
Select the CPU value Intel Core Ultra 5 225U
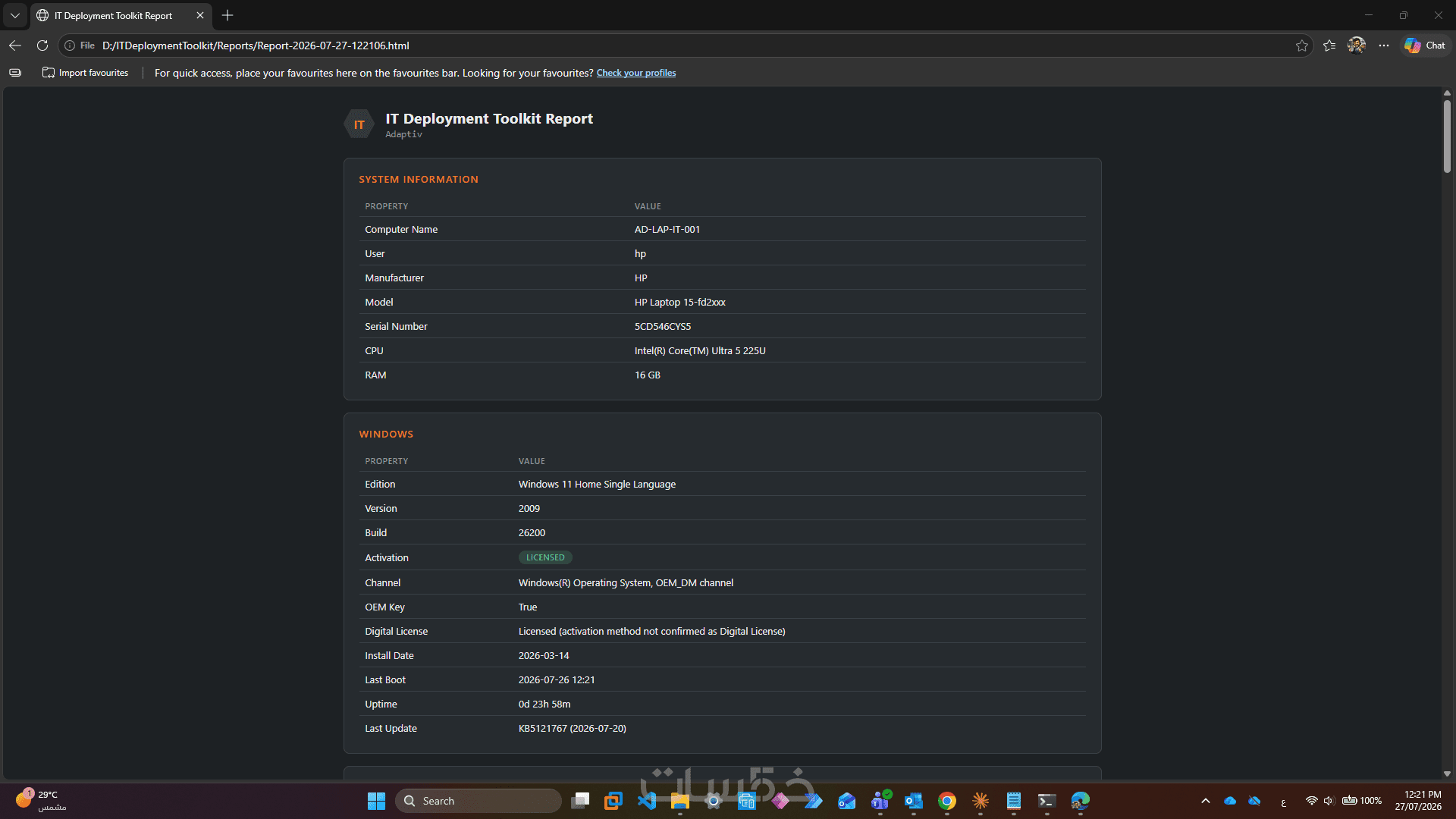click(x=700, y=350)
